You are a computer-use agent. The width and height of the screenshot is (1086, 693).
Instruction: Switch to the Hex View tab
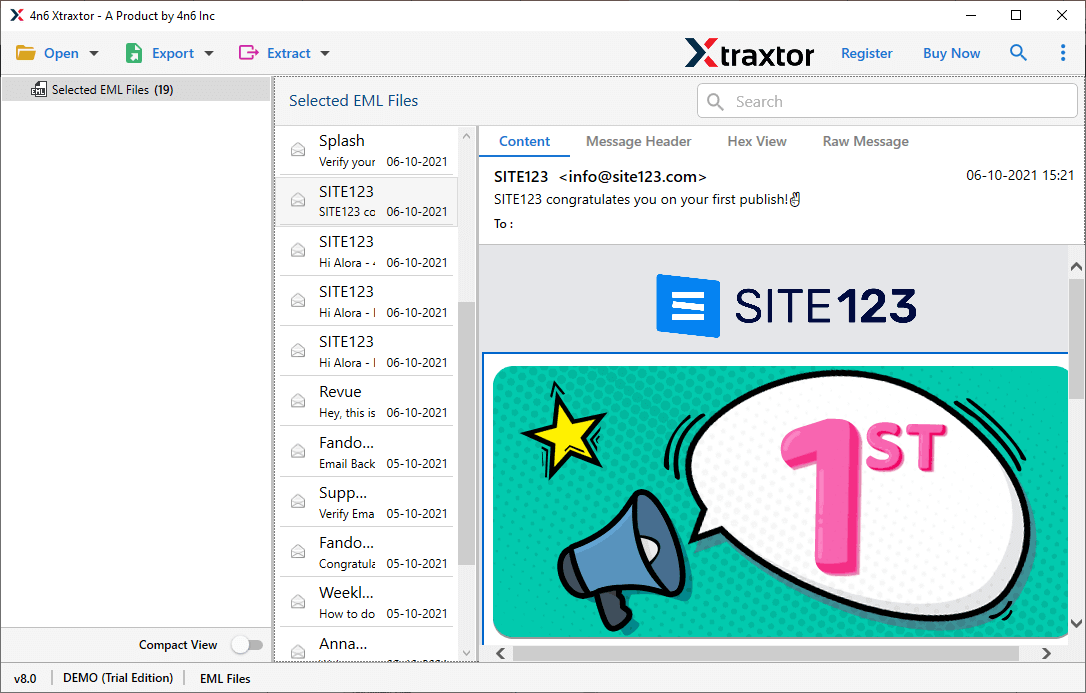click(x=756, y=141)
